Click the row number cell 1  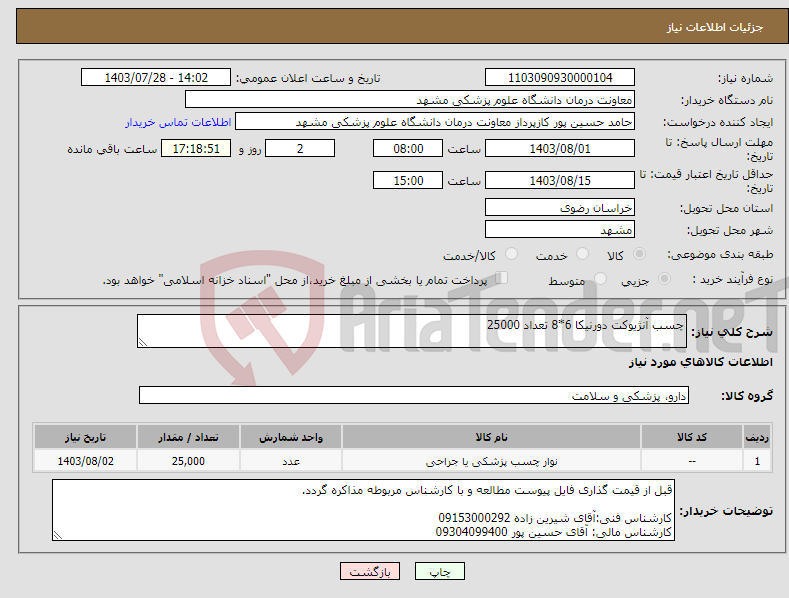click(757, 461)
